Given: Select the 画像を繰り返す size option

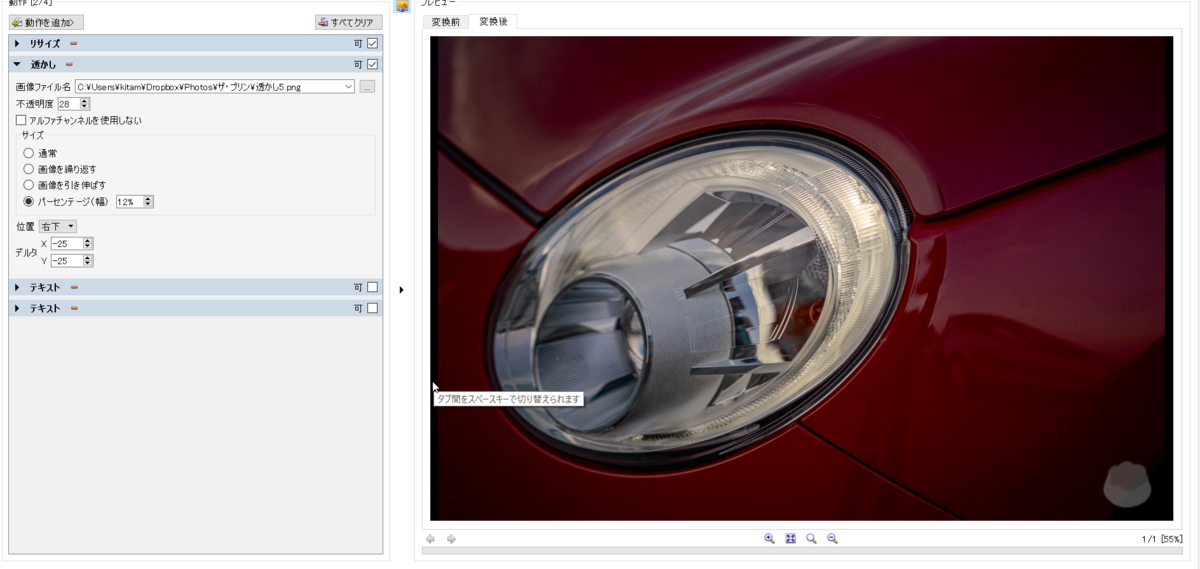Looking at the screenshot, I should pyautogui.click(x=28, y=169).
